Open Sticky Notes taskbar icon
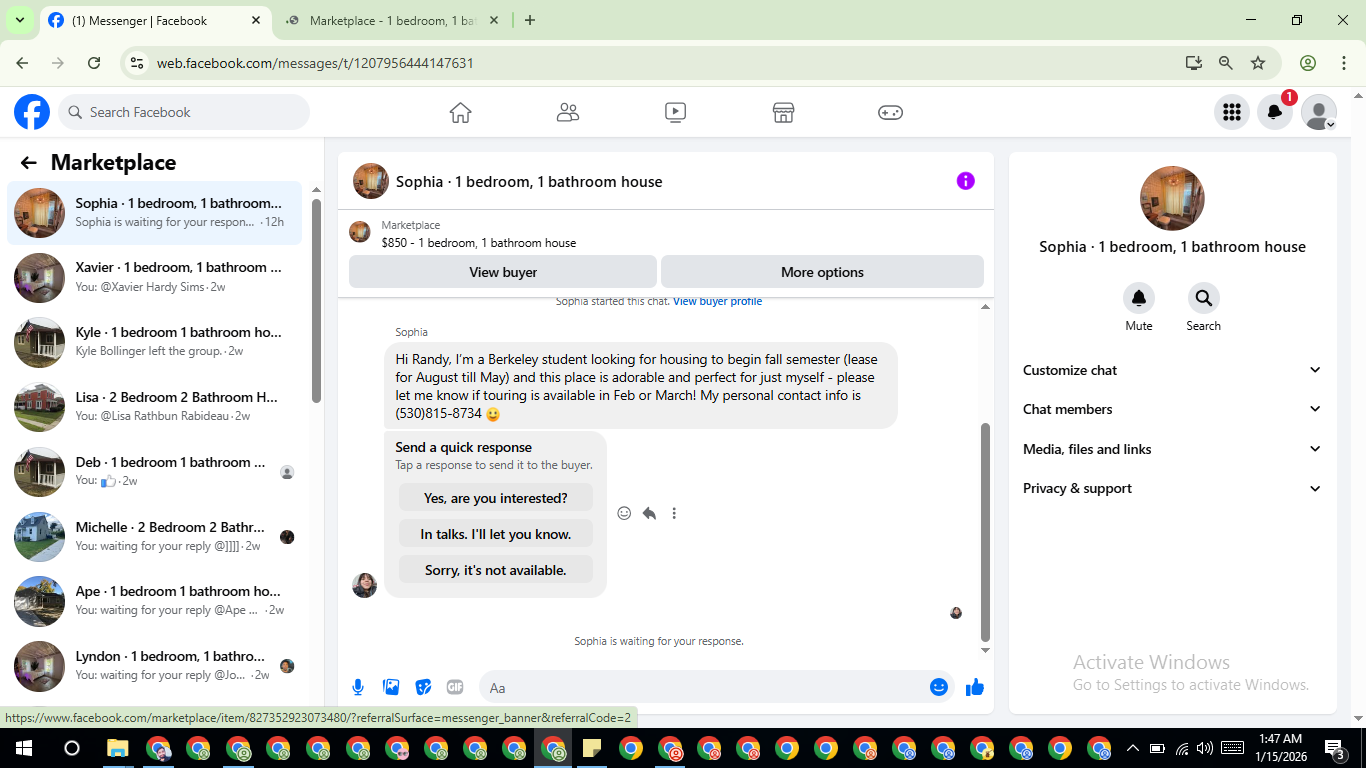The image size is (1366, 768). coord(591,748)
